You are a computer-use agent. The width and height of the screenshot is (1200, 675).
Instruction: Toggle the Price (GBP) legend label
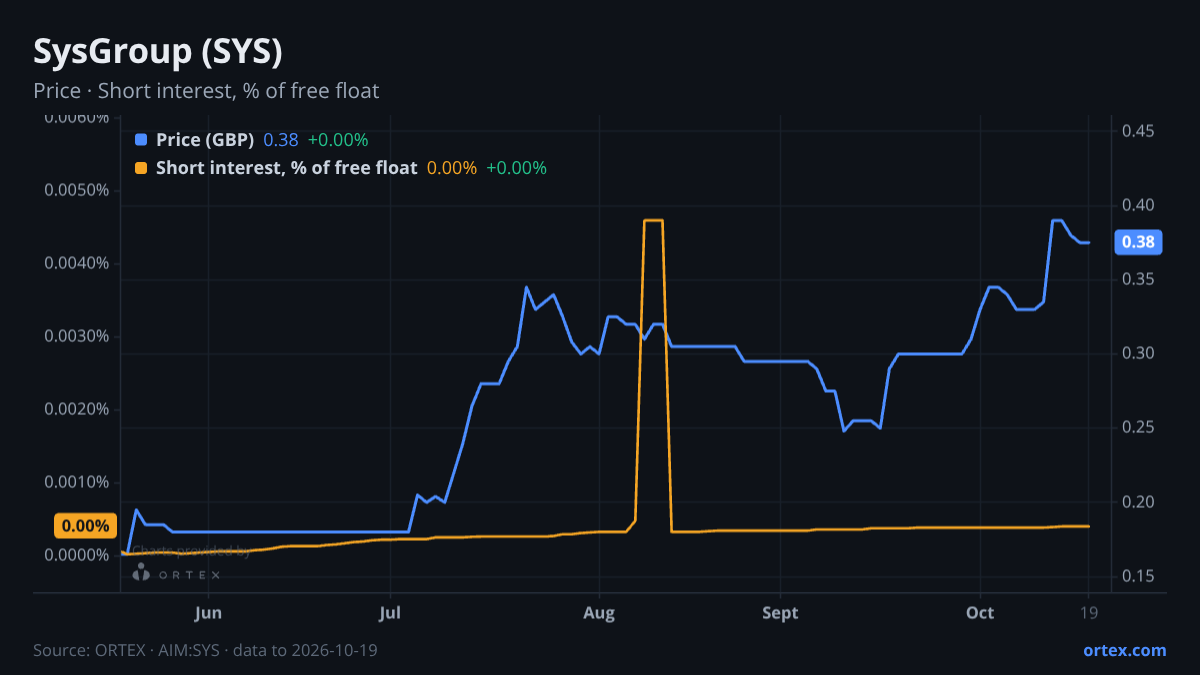pyautogui.click(x=205, y=140)
